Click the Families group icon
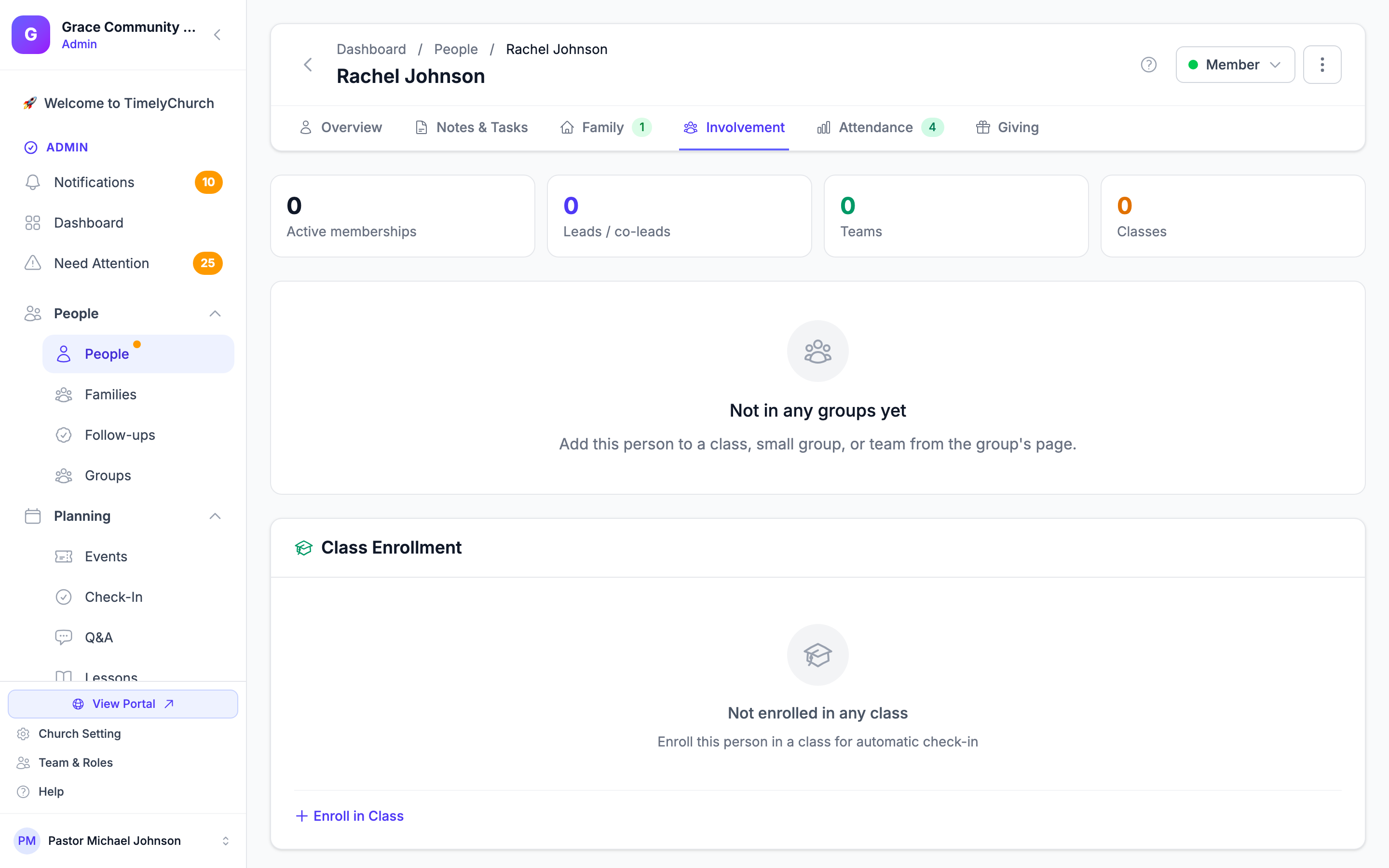 [64, 394]
